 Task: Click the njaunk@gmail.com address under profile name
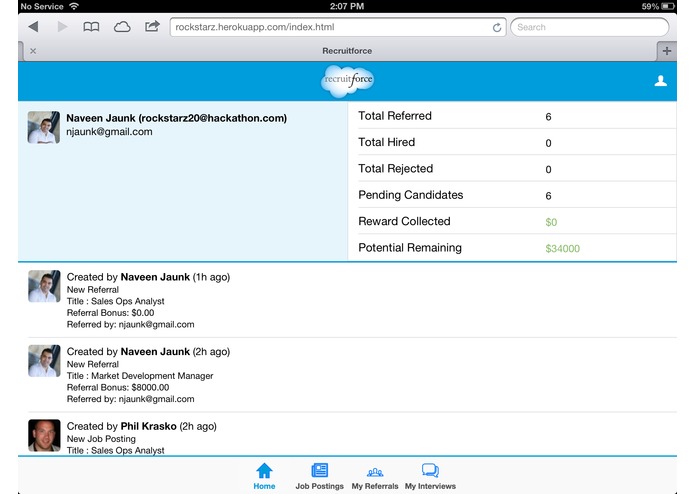[109, 132]
